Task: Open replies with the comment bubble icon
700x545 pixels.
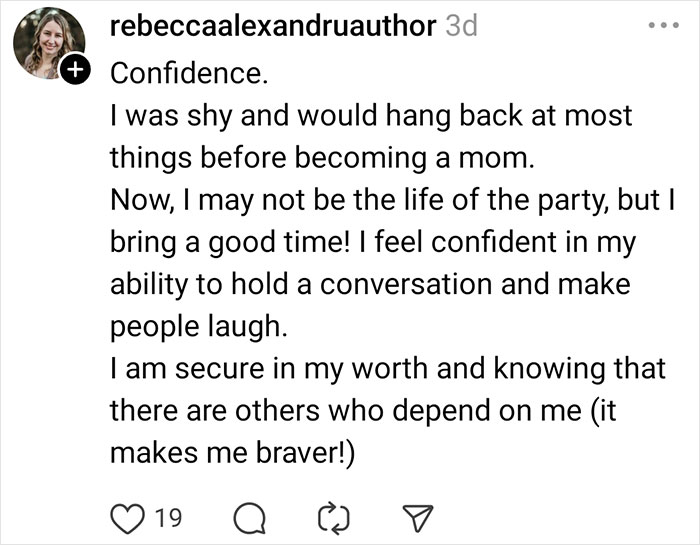Action: [x=243, y=517]
